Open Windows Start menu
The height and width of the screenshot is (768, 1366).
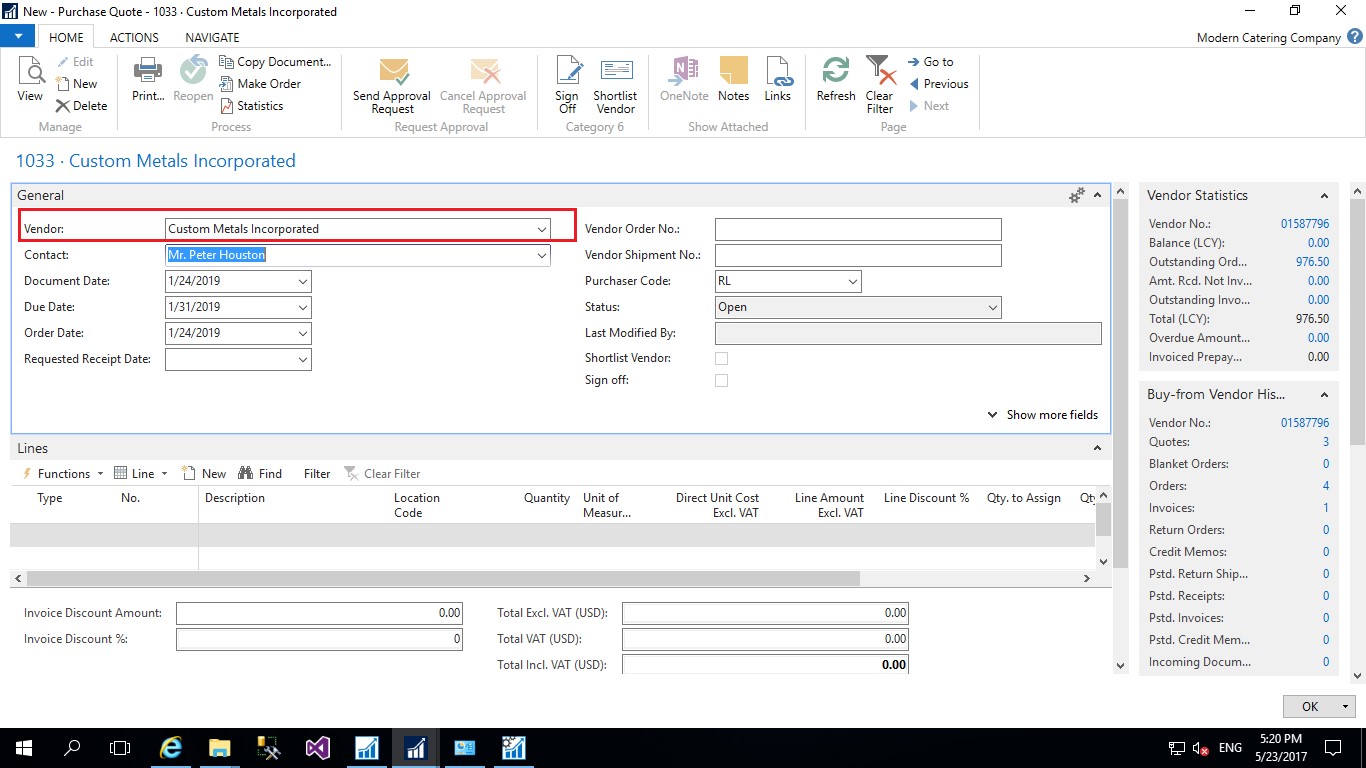(x=23, y=747)
